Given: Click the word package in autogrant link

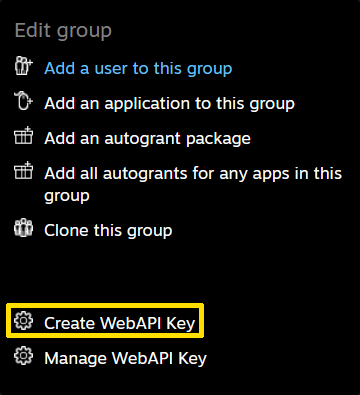Looking at the screenshot, I should (x=218, y=139).
